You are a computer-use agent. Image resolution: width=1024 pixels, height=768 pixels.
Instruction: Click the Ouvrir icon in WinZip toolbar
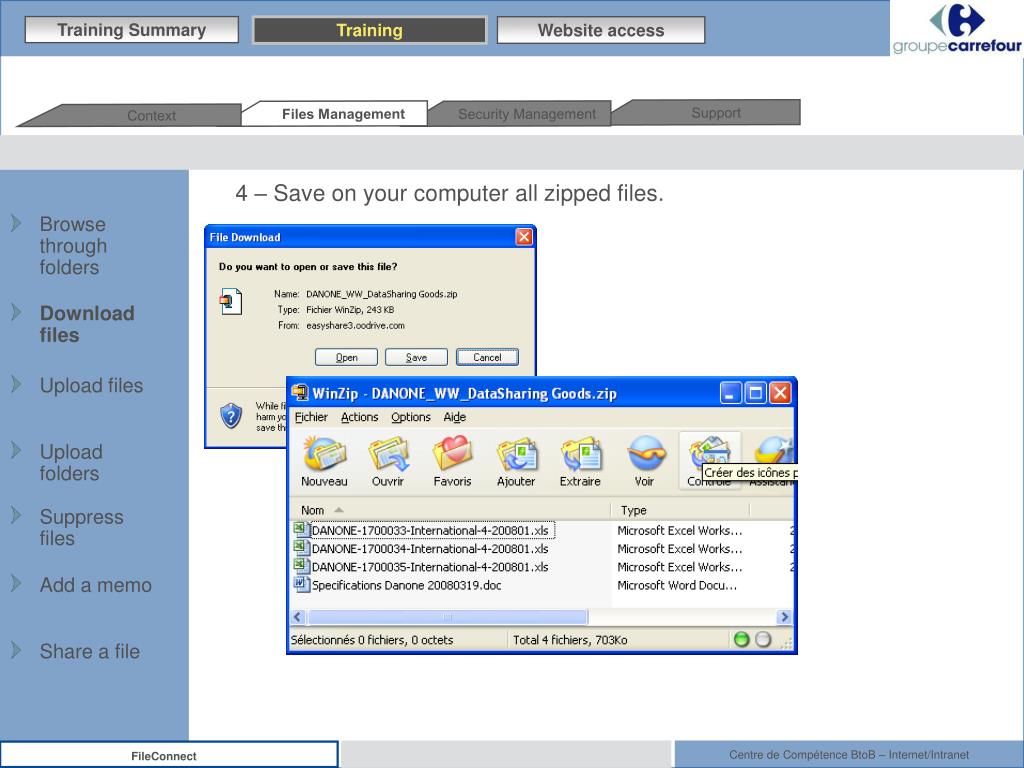tap(388, 453)
